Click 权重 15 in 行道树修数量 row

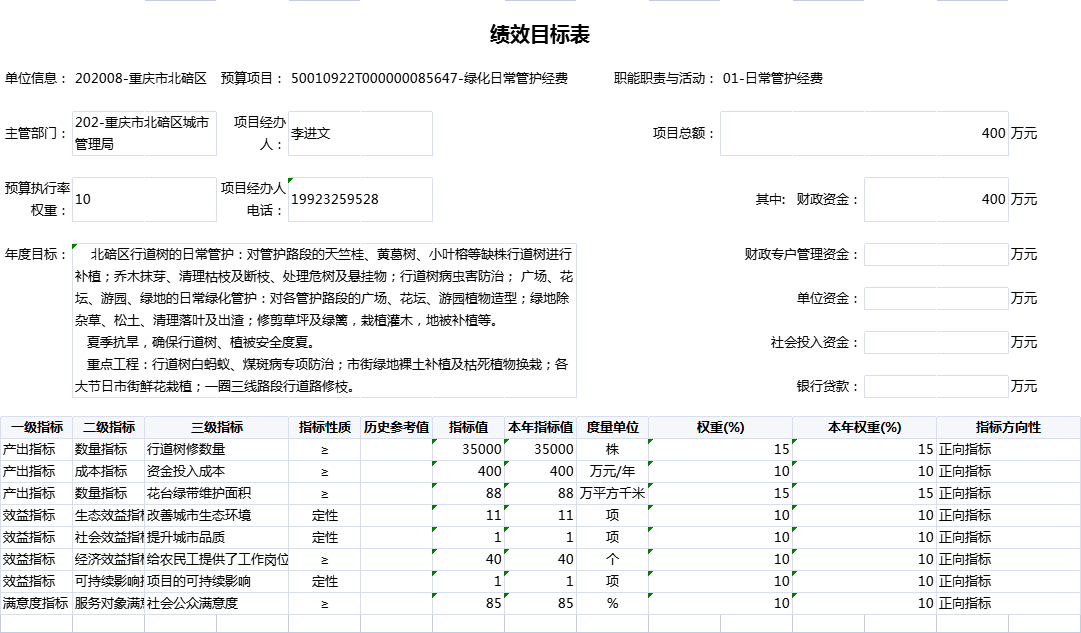tap(720, 450)
